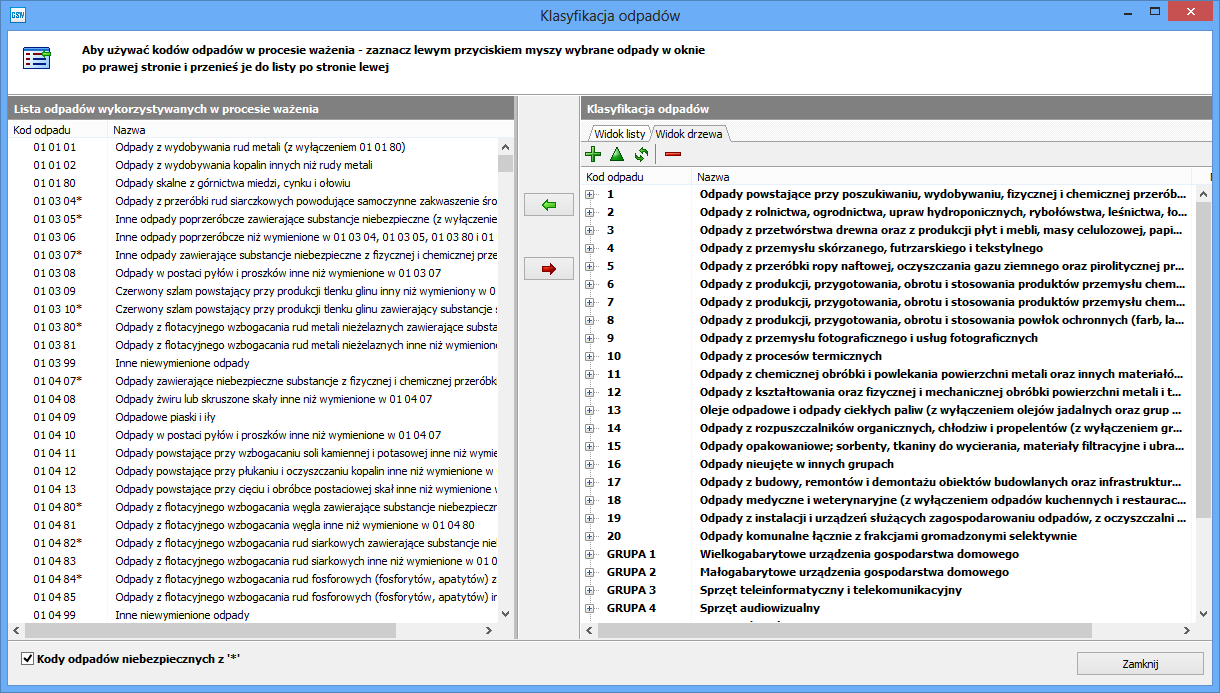The width and height of the screenshot is (1220, 693).
Task: Click the green triangle toolbar icon
Action: pos(616,154)
